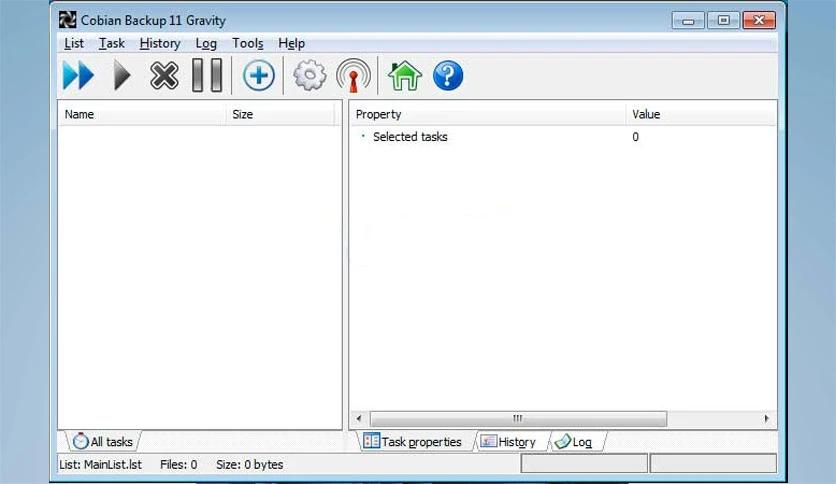836x484 pixels.
Task: Switch to the History tab
Action: point(509,441)
